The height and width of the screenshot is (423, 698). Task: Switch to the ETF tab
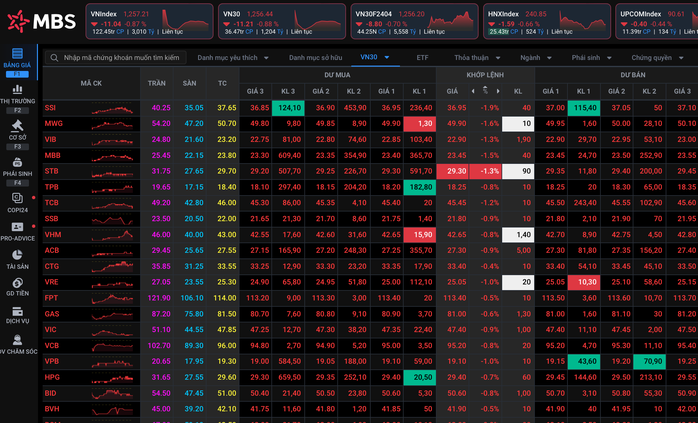(x=422, y=57)
